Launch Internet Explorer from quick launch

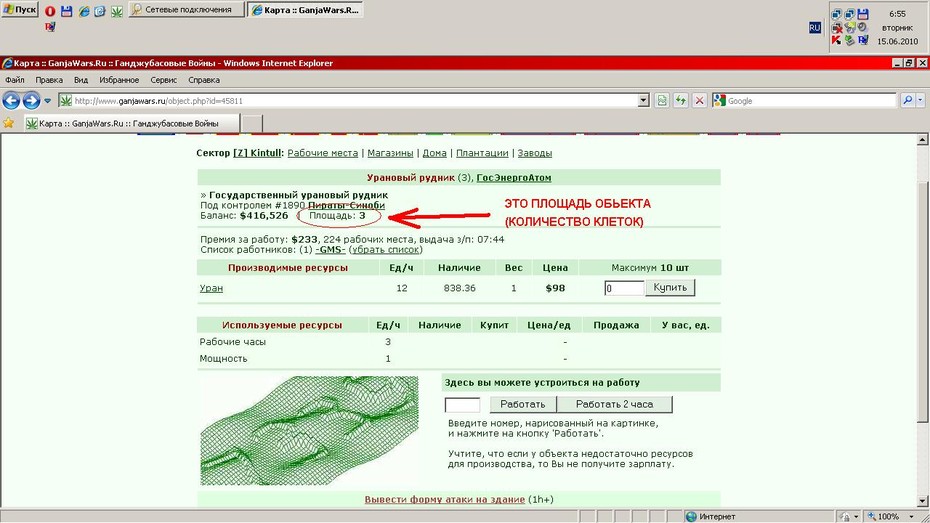84,11
